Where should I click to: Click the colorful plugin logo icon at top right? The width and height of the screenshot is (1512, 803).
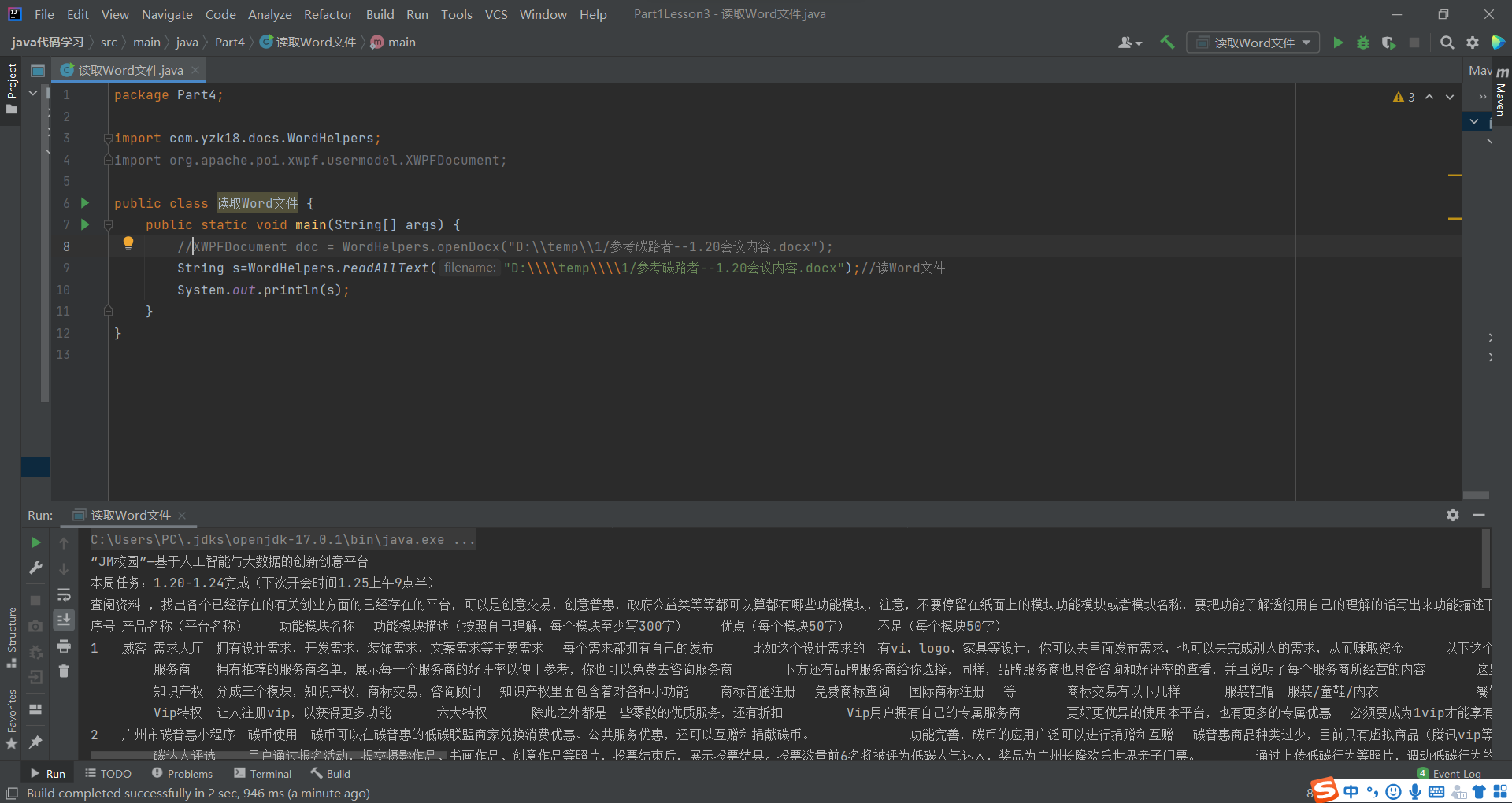point(1498,43)
